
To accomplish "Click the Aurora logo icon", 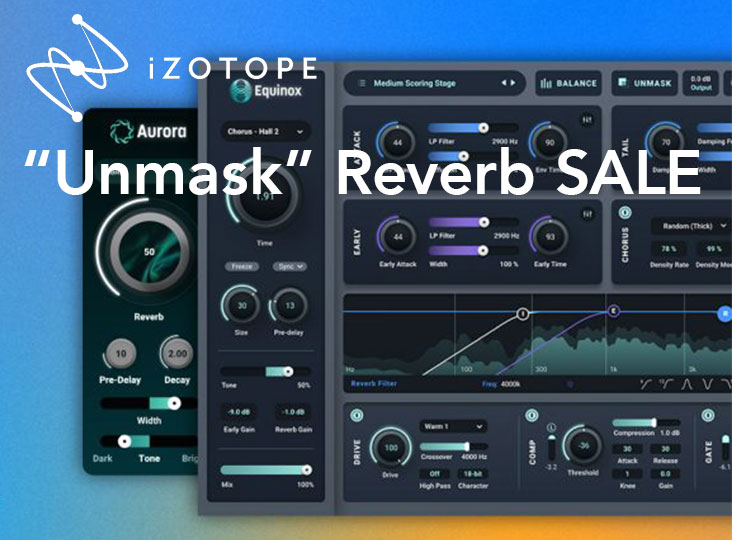I will tap(122, 131).
